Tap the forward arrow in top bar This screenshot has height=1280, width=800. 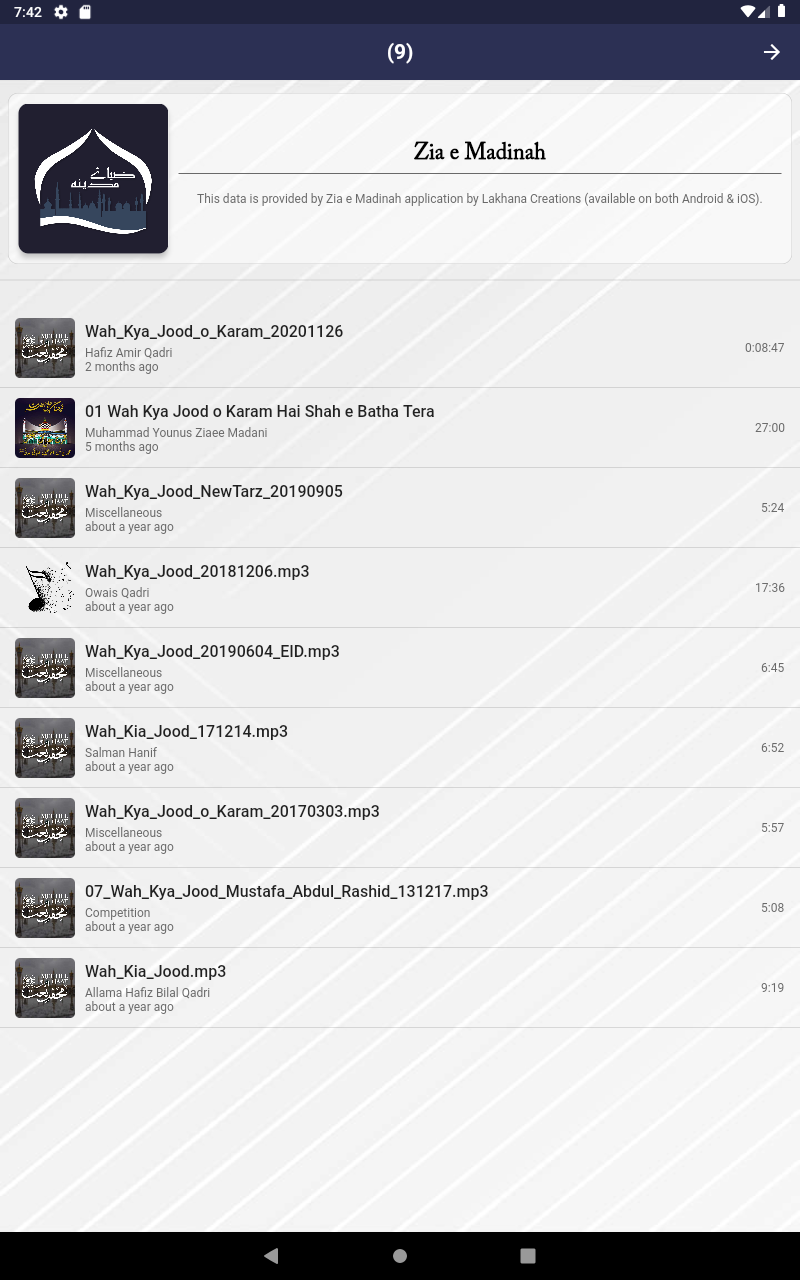tap(771, 52)
